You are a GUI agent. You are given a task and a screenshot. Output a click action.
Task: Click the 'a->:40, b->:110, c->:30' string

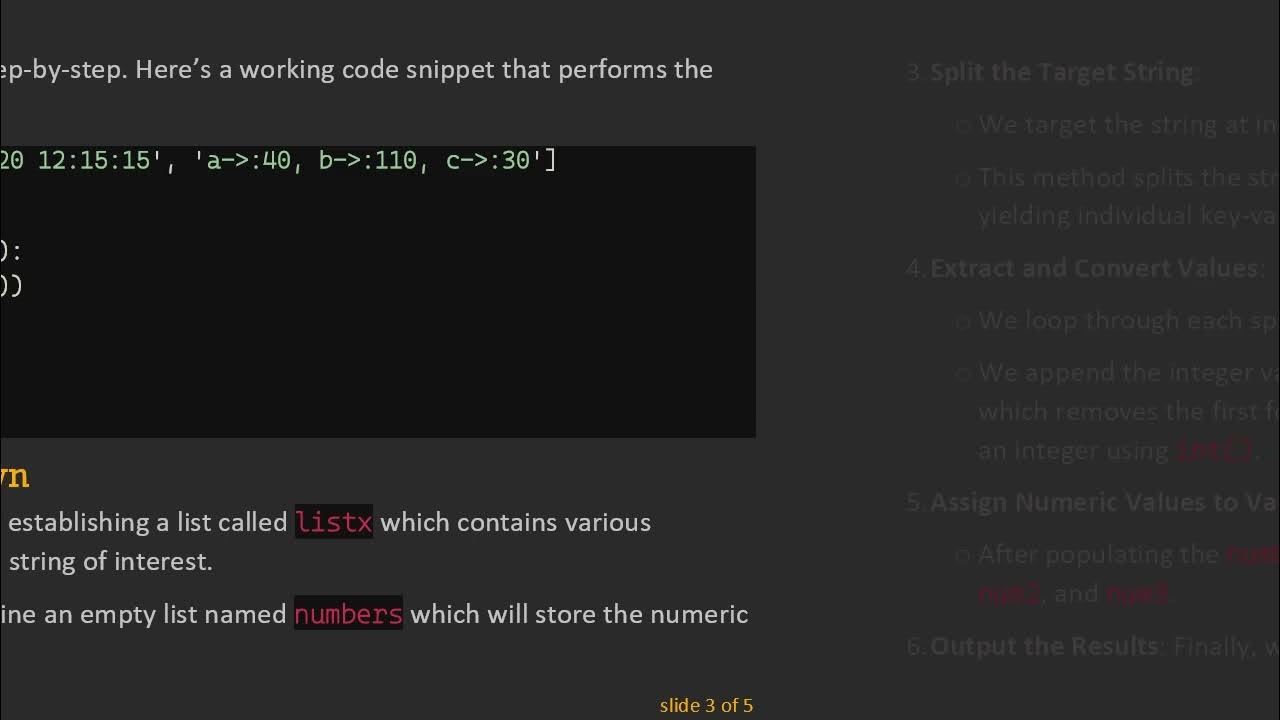point(368,160)
